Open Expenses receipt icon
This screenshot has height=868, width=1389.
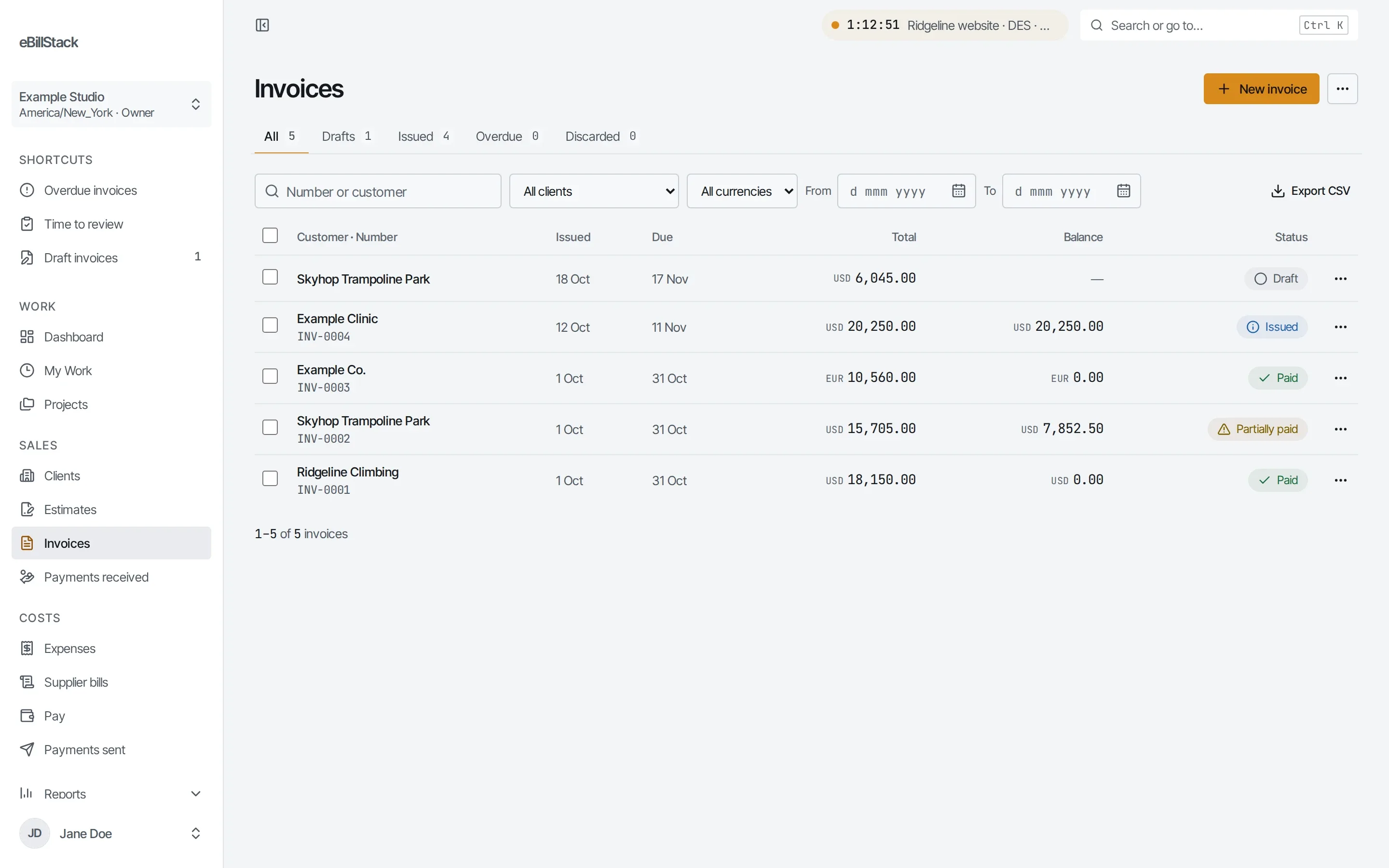click(27, 648)
